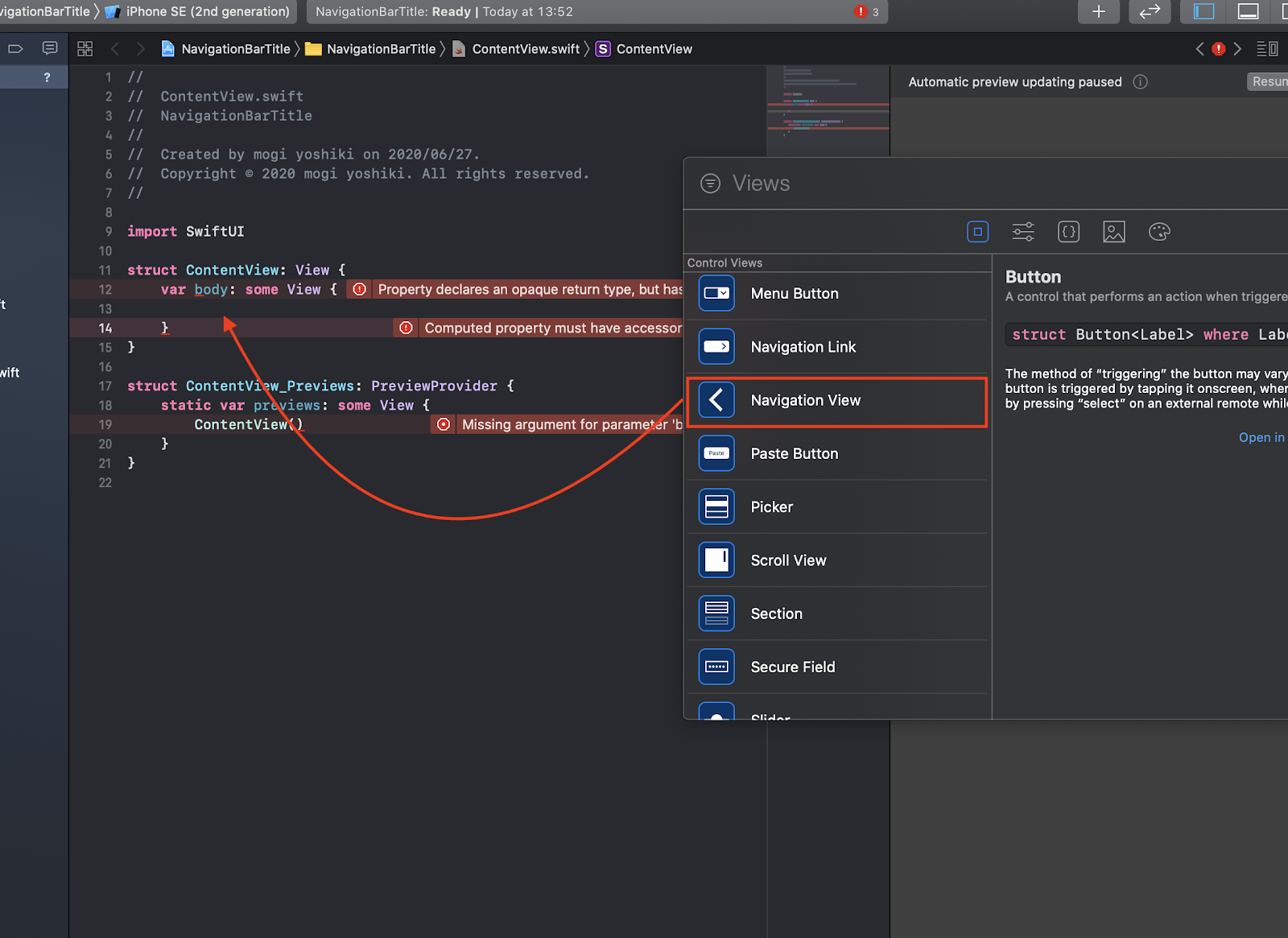Select the Code Snippets library tab
The width and height of the screenshot is (1288, 938).
1068,232
